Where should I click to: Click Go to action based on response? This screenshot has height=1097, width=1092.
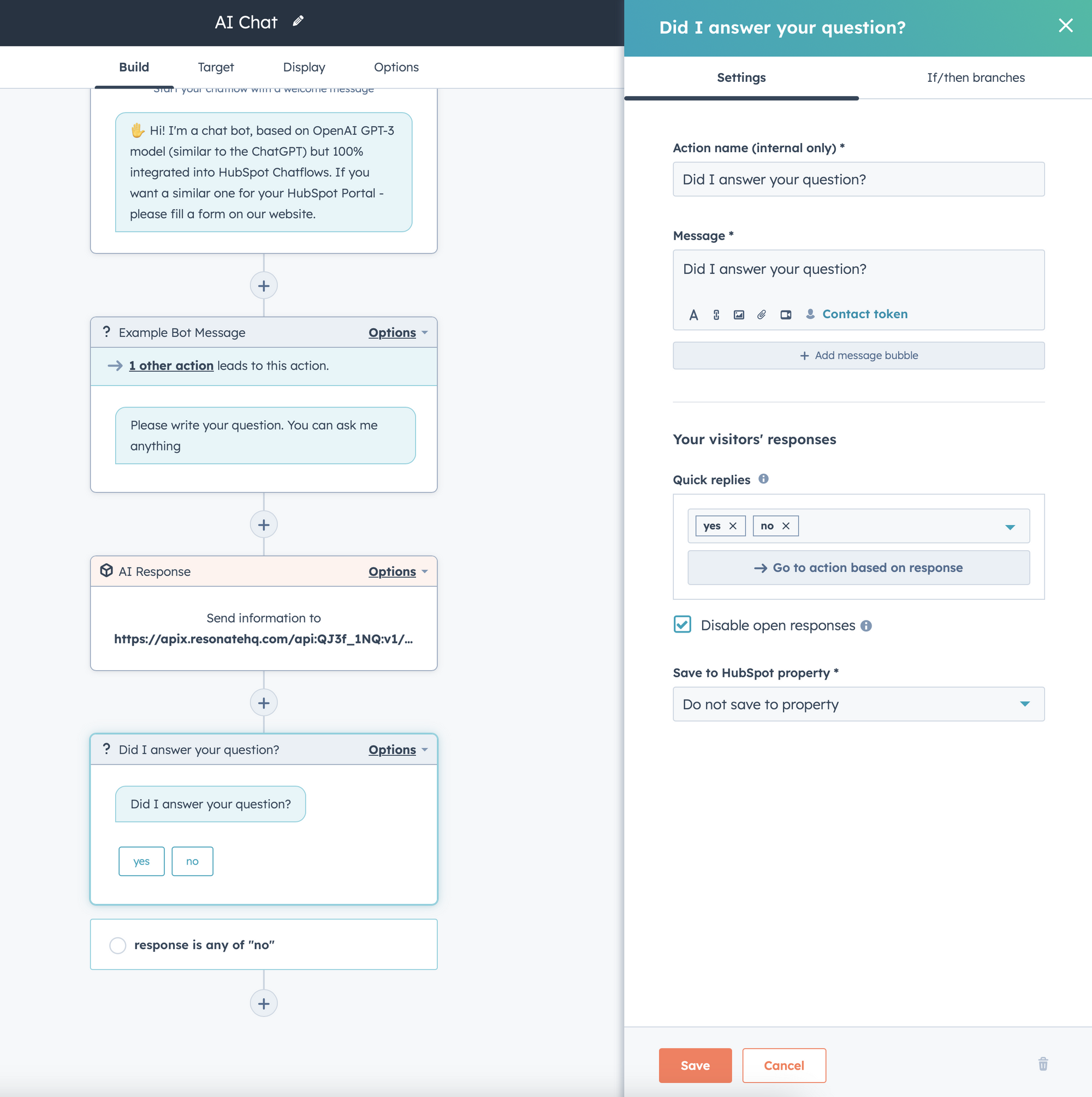point(858,567)
